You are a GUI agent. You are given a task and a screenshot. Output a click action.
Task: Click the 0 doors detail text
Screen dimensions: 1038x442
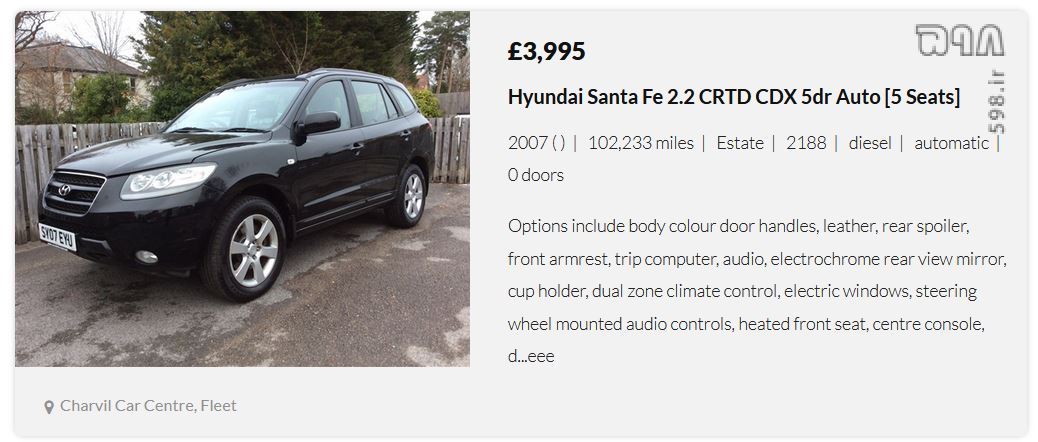536,175
